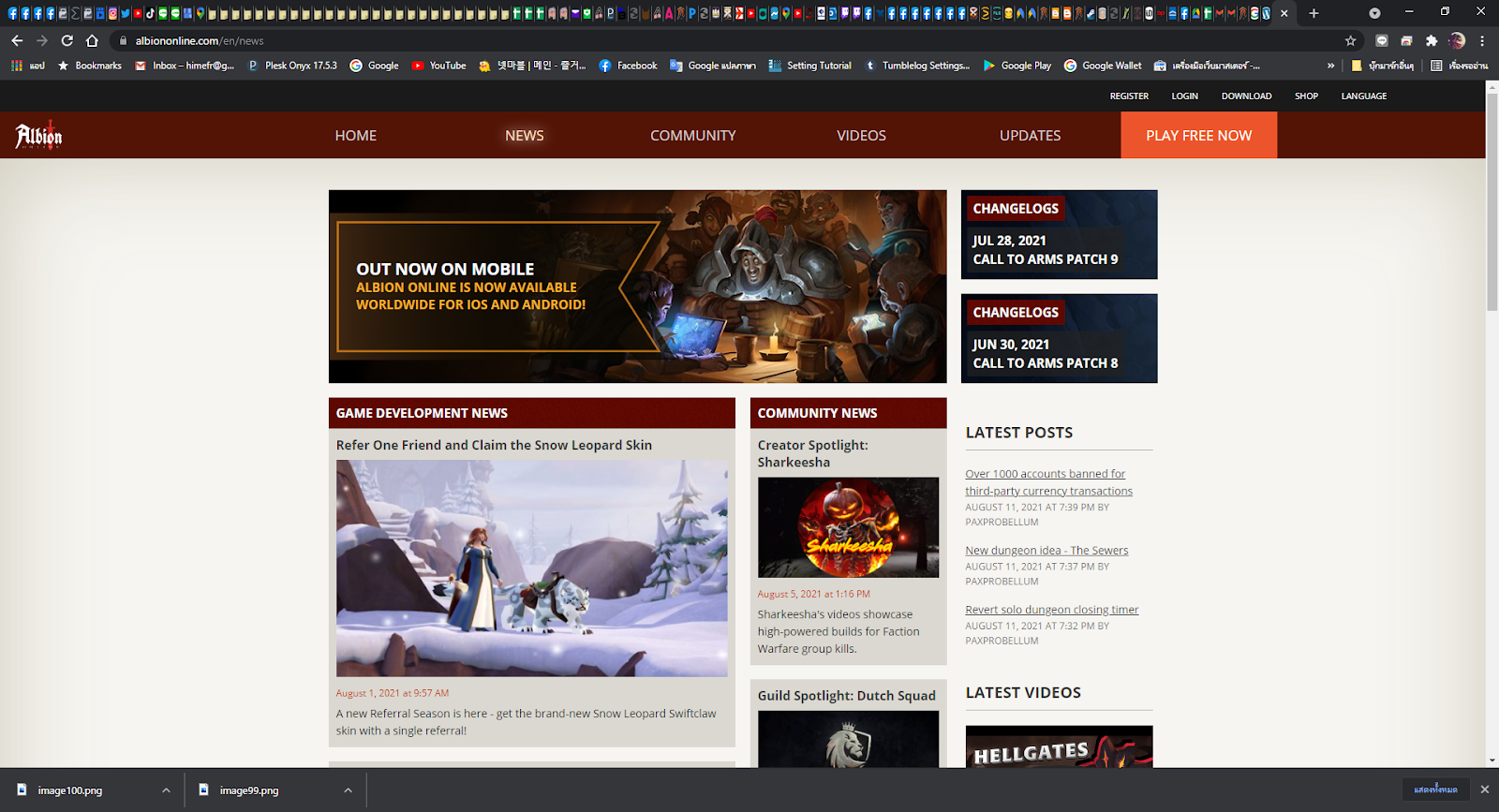
Task: Open the Out Now On Mobile banner
Action: tap(637, 286)
